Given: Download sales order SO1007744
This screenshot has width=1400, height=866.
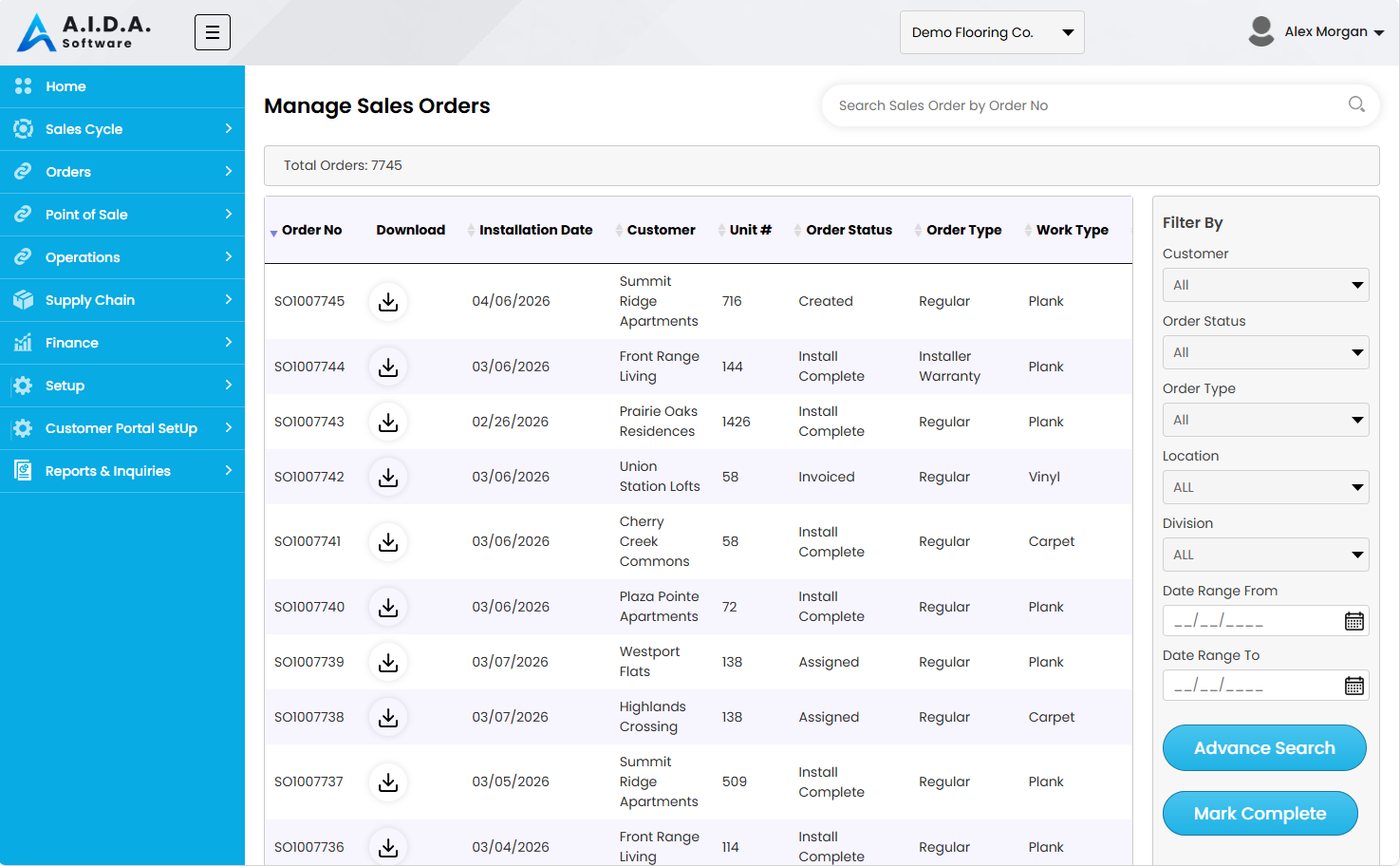Looking at the screenshot, I should pyautogui.click(x=389, y=367).
